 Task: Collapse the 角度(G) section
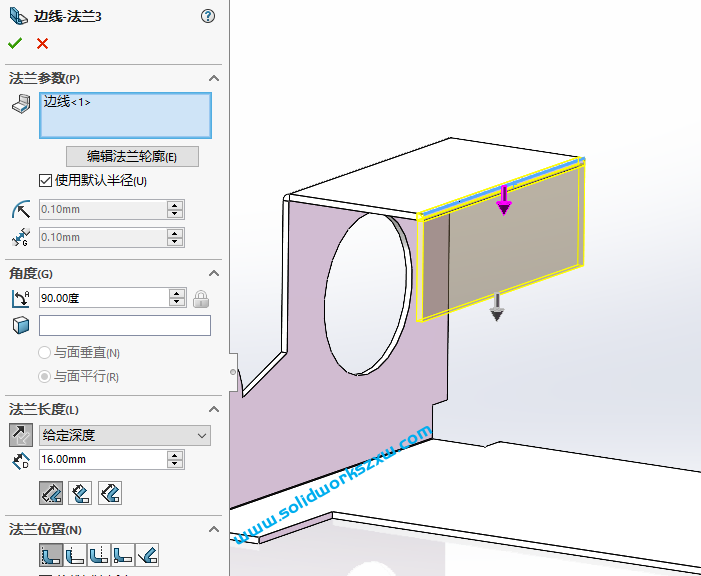coord(214,273)
